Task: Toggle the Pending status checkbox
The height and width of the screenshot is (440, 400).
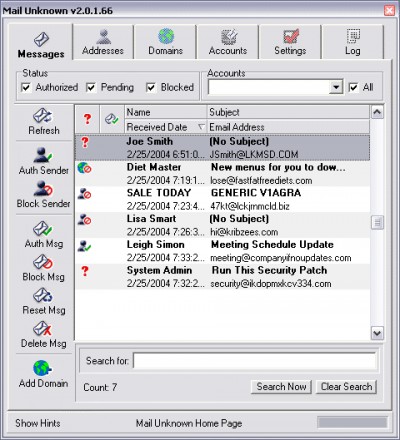Action: pyautogui.click(x=91, y=88)
